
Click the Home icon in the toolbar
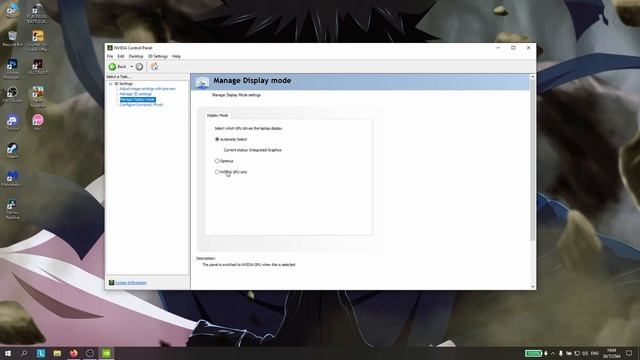pyautogui.click(x=154, y=67)
